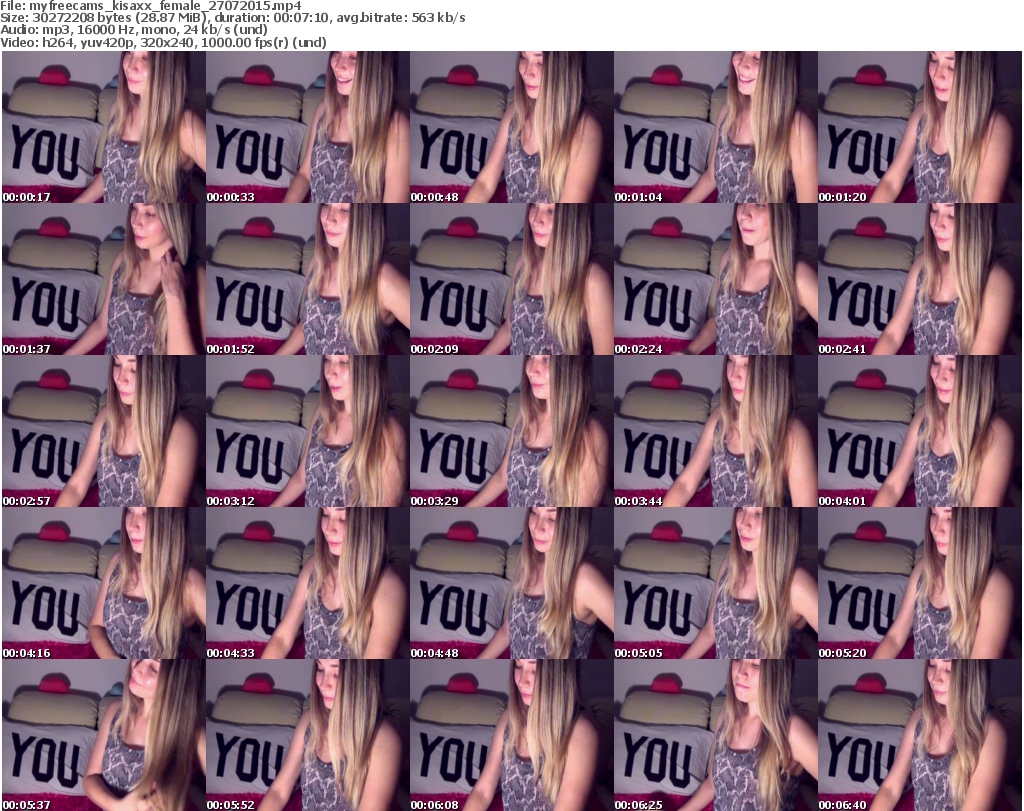The height and width of the screenshot is (811, 1024).
Task: Click the Size and duration info line
Action: coord(232,18)
